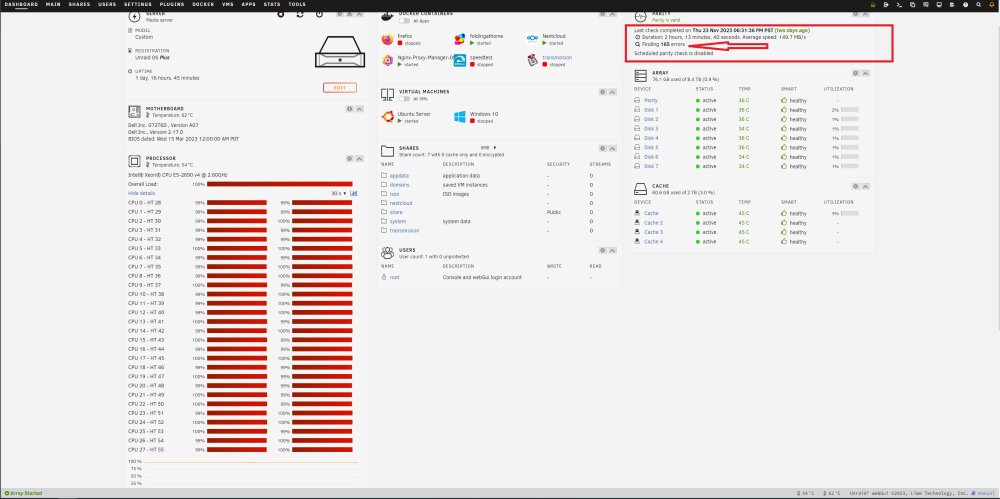Open the help question-mark icon

966,4
